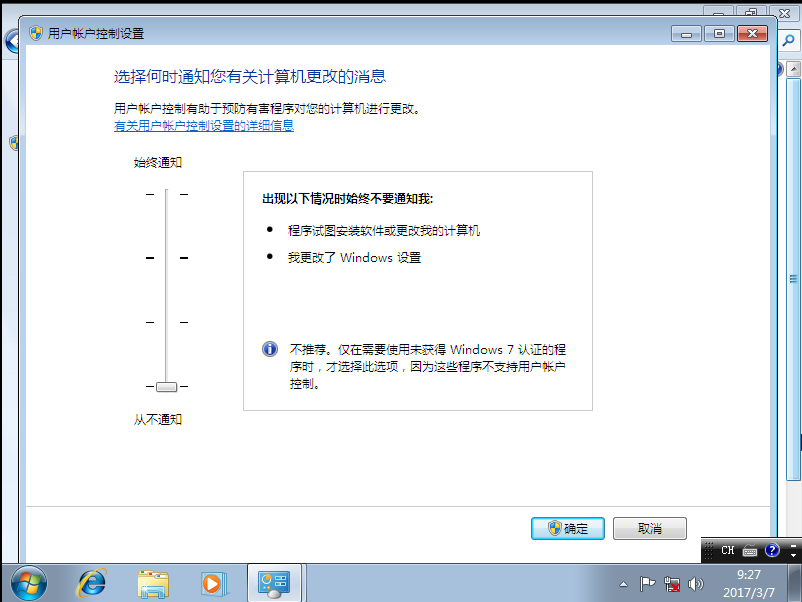802x602 pixels.
Task: Click the 始终通知 label
Action: pos(158,163)
